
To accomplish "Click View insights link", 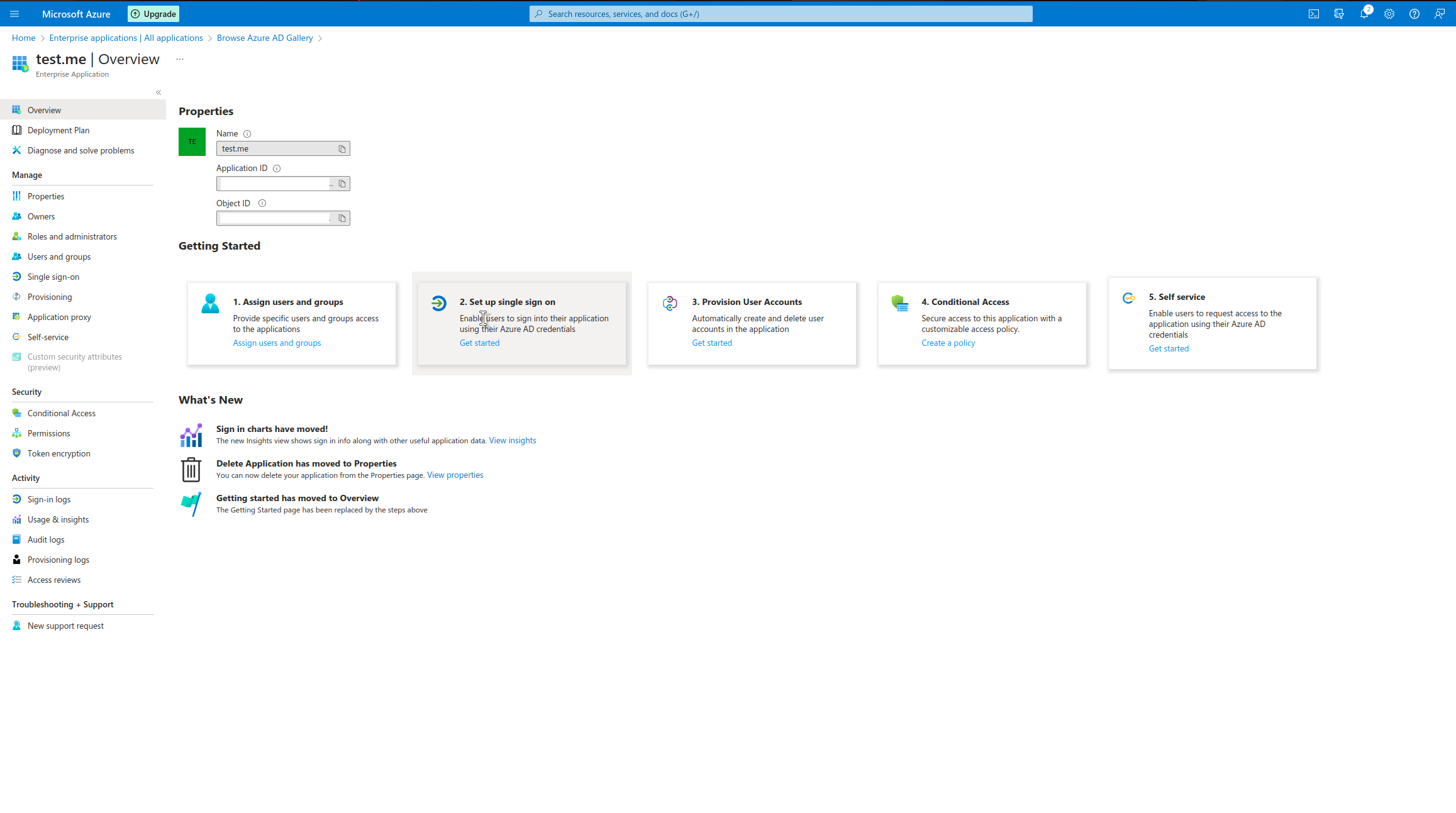I will pyautogui.click(x=513, y=441).
